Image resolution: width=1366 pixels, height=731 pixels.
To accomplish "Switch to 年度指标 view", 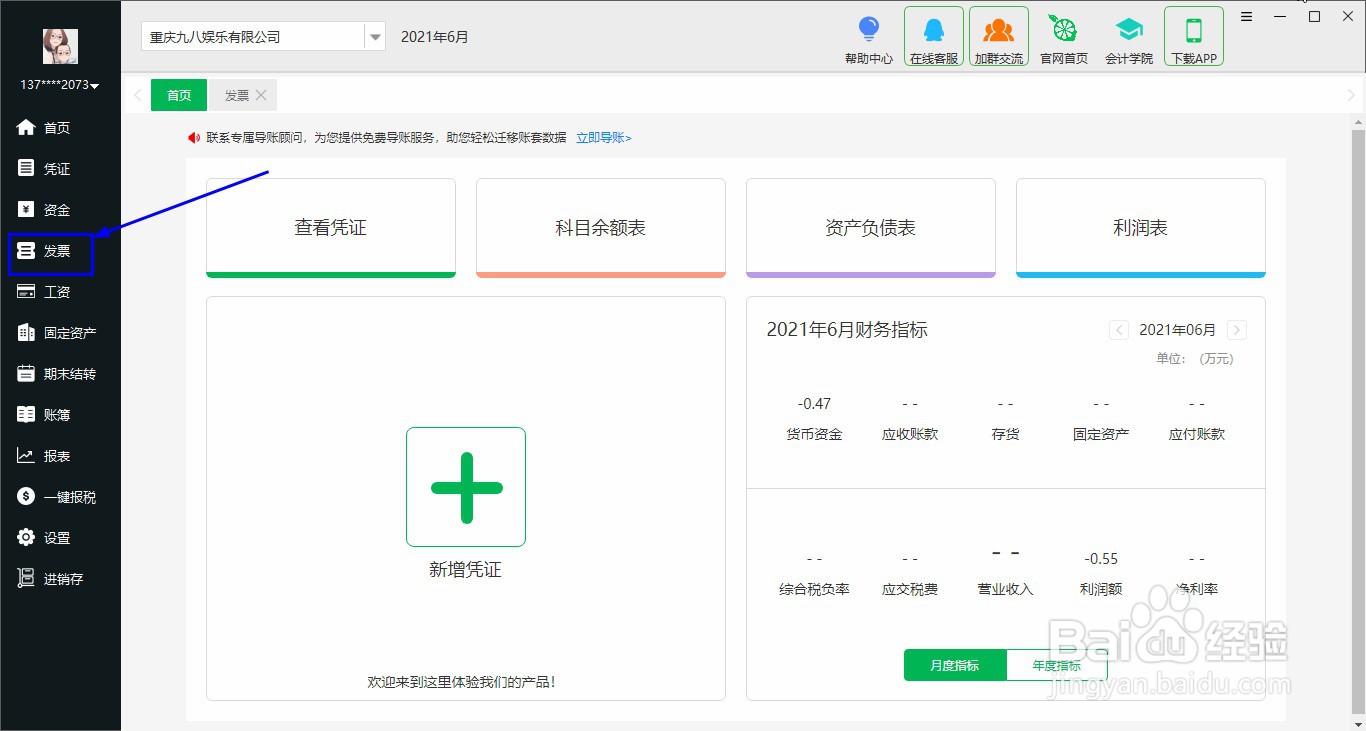I will click(1057, 665).
